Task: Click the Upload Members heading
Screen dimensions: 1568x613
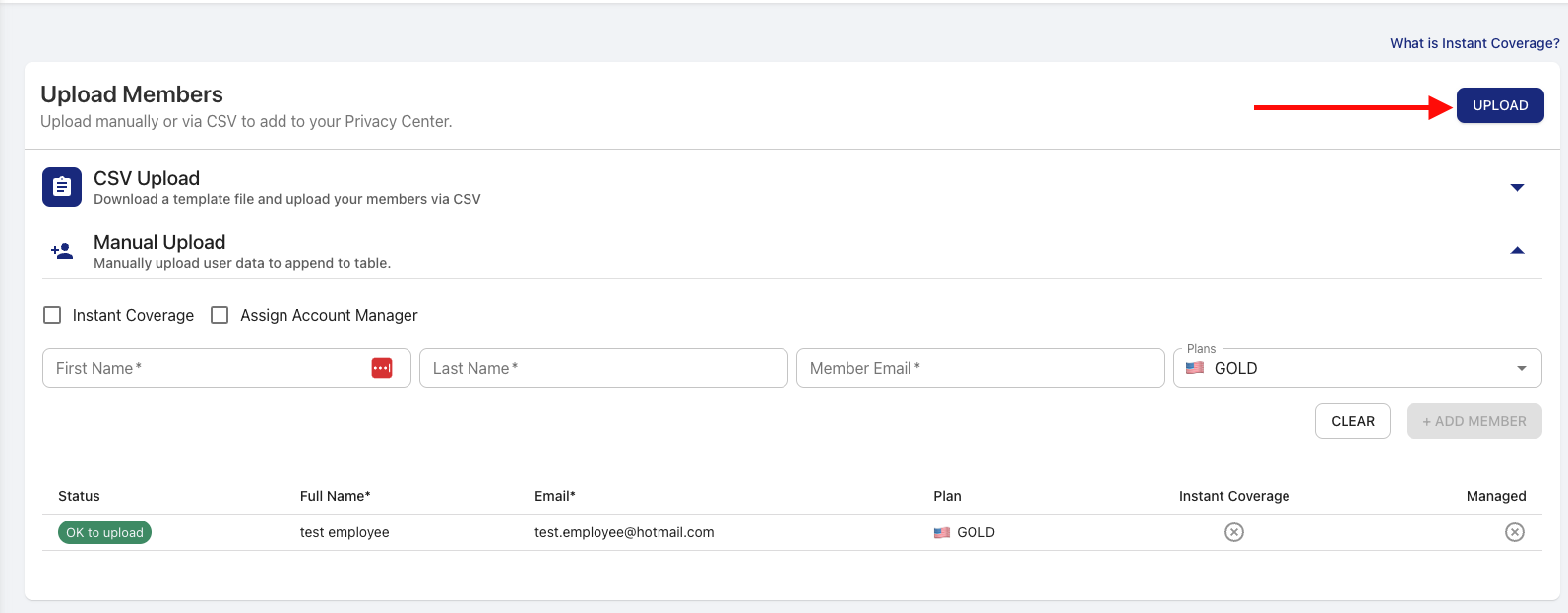Action: pos(132,94)
